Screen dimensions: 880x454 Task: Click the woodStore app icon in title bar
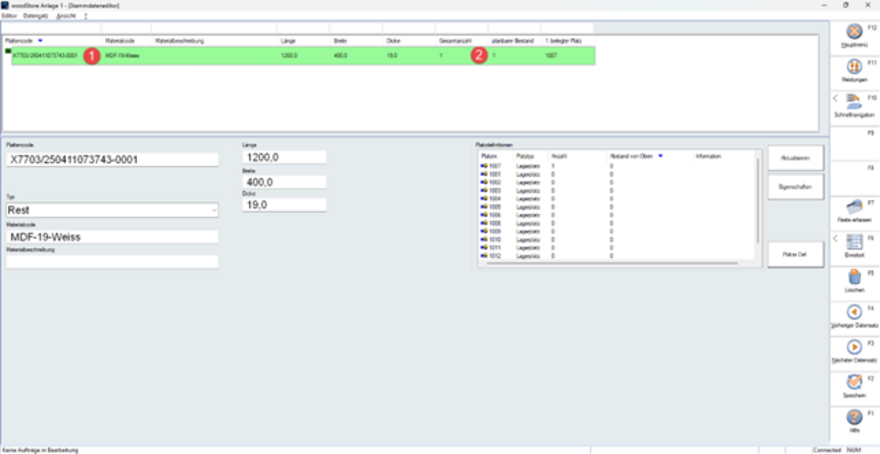(5, 5)
